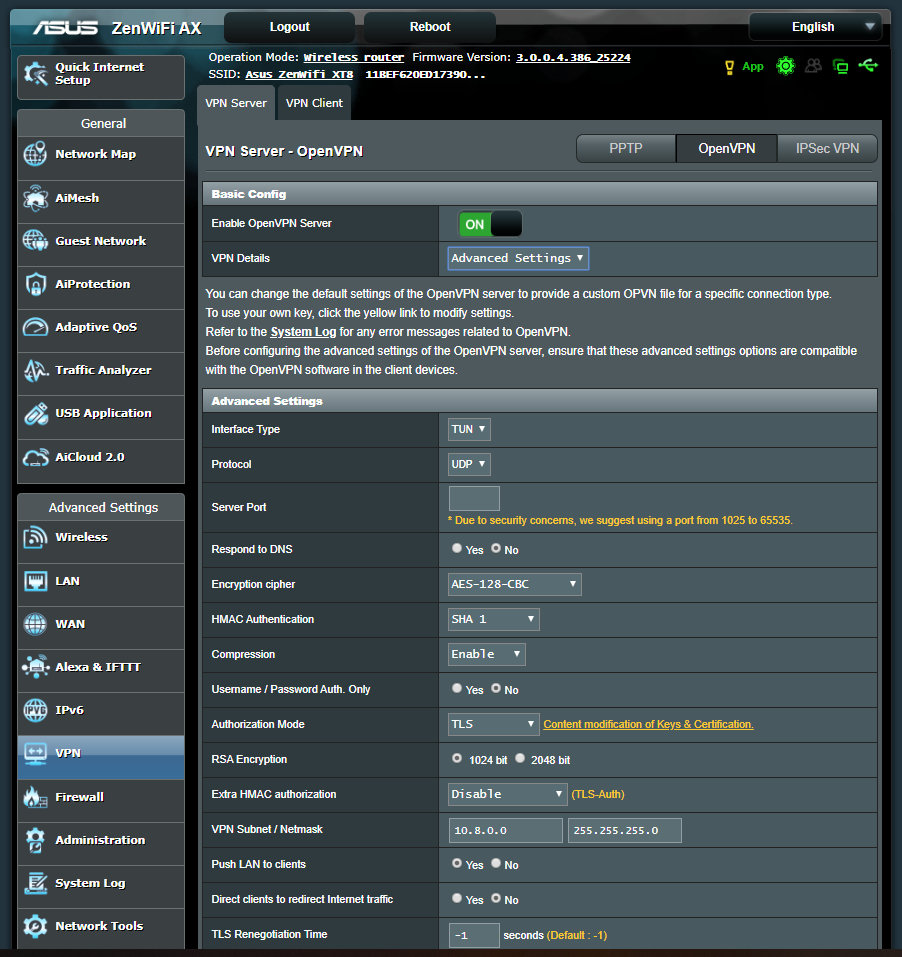Select the IPSec VPN server tab
The image size is (902, 957).
coord(828,148)
